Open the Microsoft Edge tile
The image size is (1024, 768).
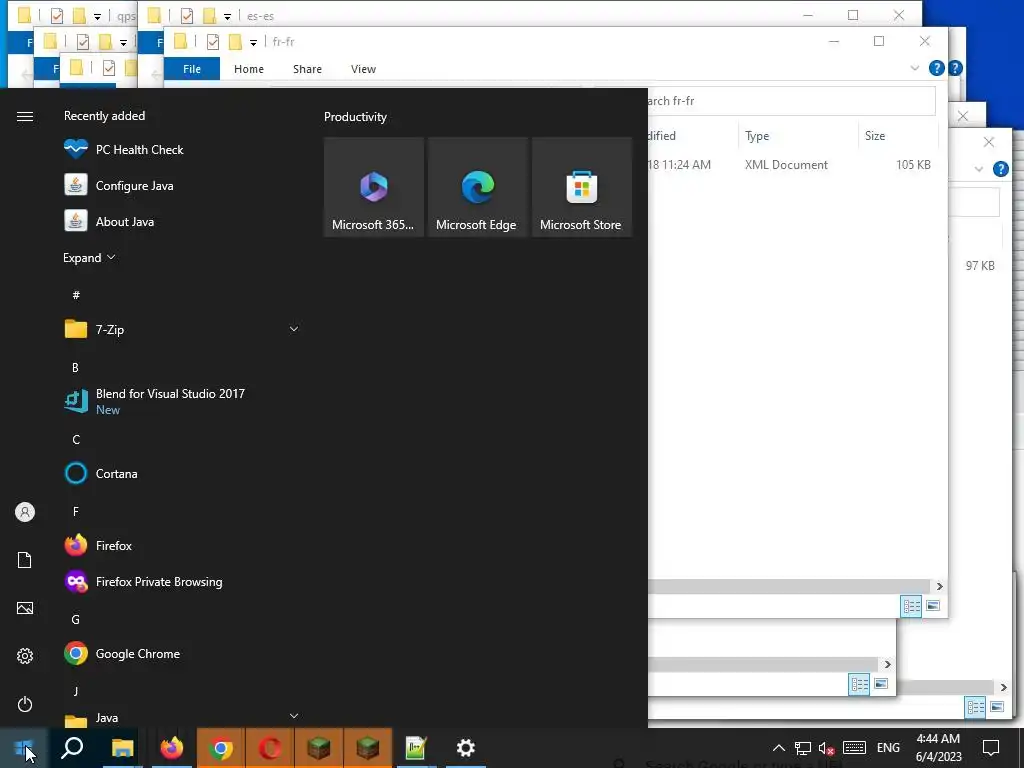[x=477, y=187]
